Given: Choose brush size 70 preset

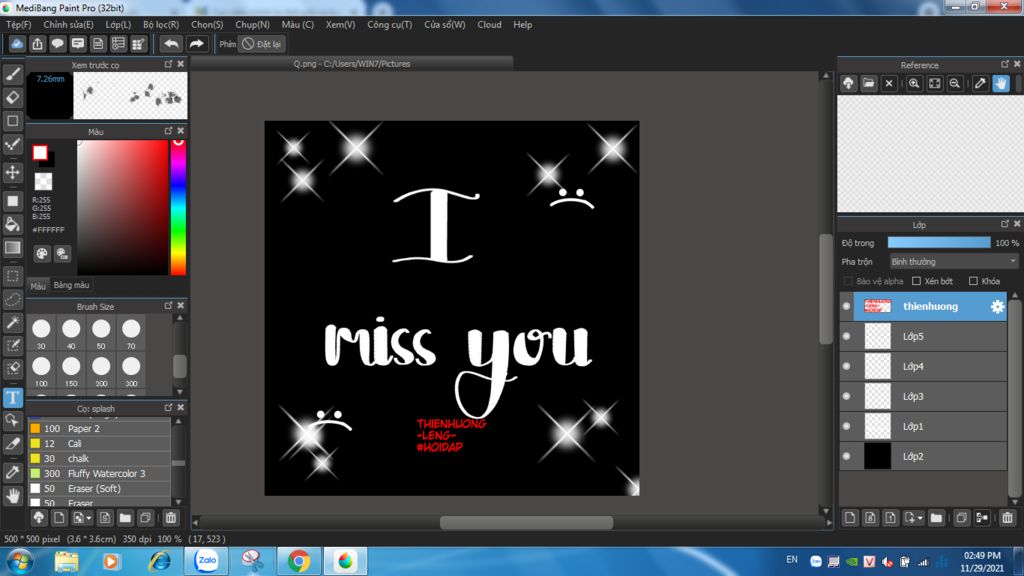Looking at the screenshot, I should click(x=131, y=334).
